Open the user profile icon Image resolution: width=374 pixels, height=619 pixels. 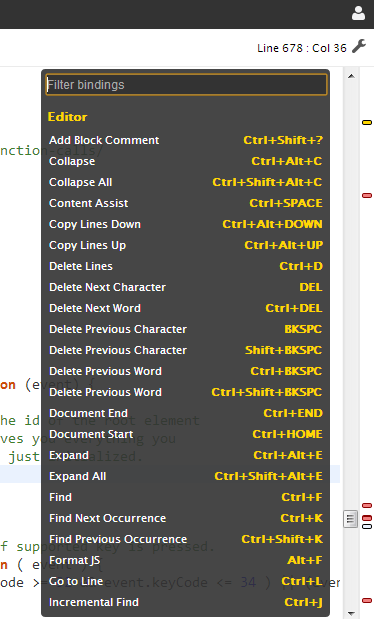358,13
